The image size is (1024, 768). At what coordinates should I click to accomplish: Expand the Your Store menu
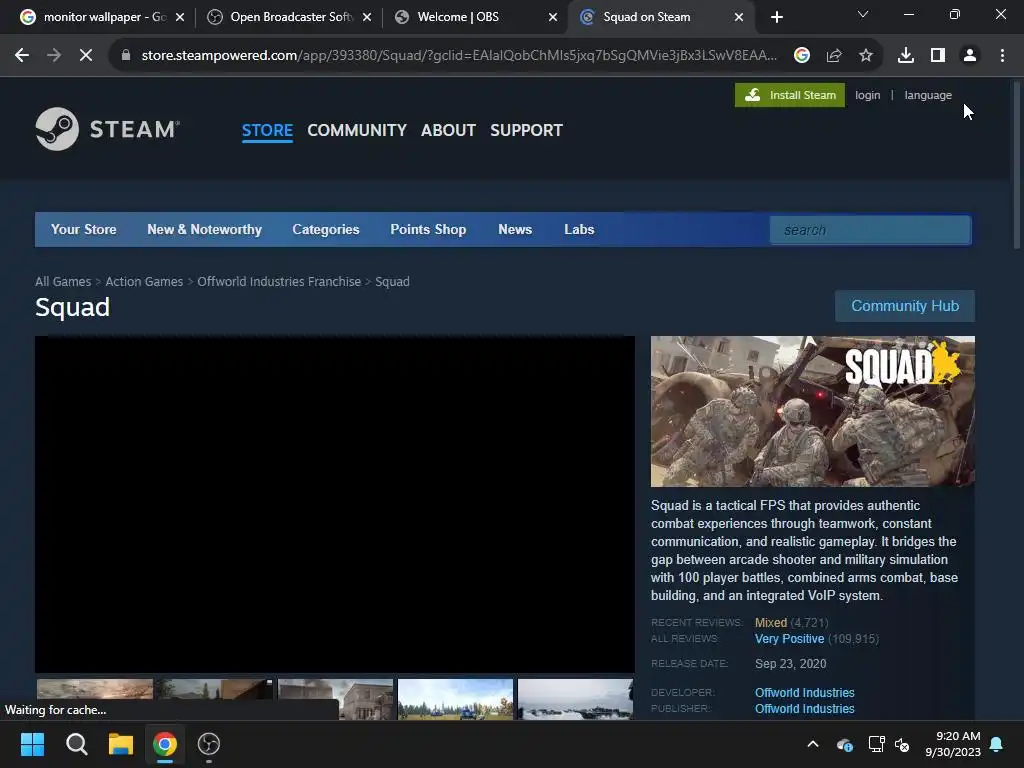84,229
